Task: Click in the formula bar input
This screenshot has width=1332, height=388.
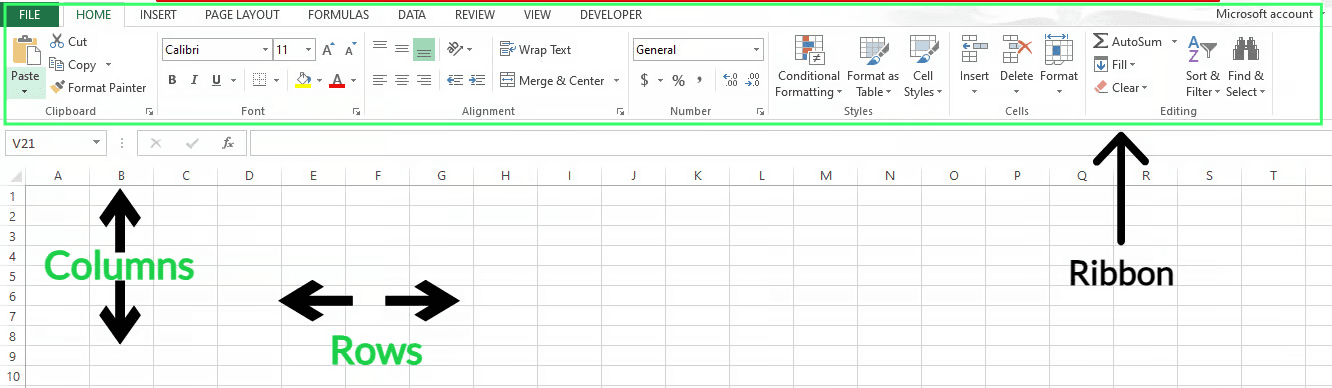Action: point(790,143)
